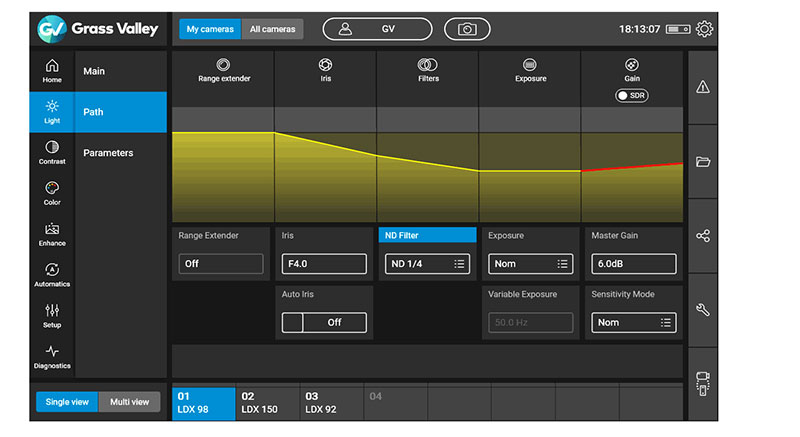Switch to the All cameras tab
800x437 pixels.
271,29
